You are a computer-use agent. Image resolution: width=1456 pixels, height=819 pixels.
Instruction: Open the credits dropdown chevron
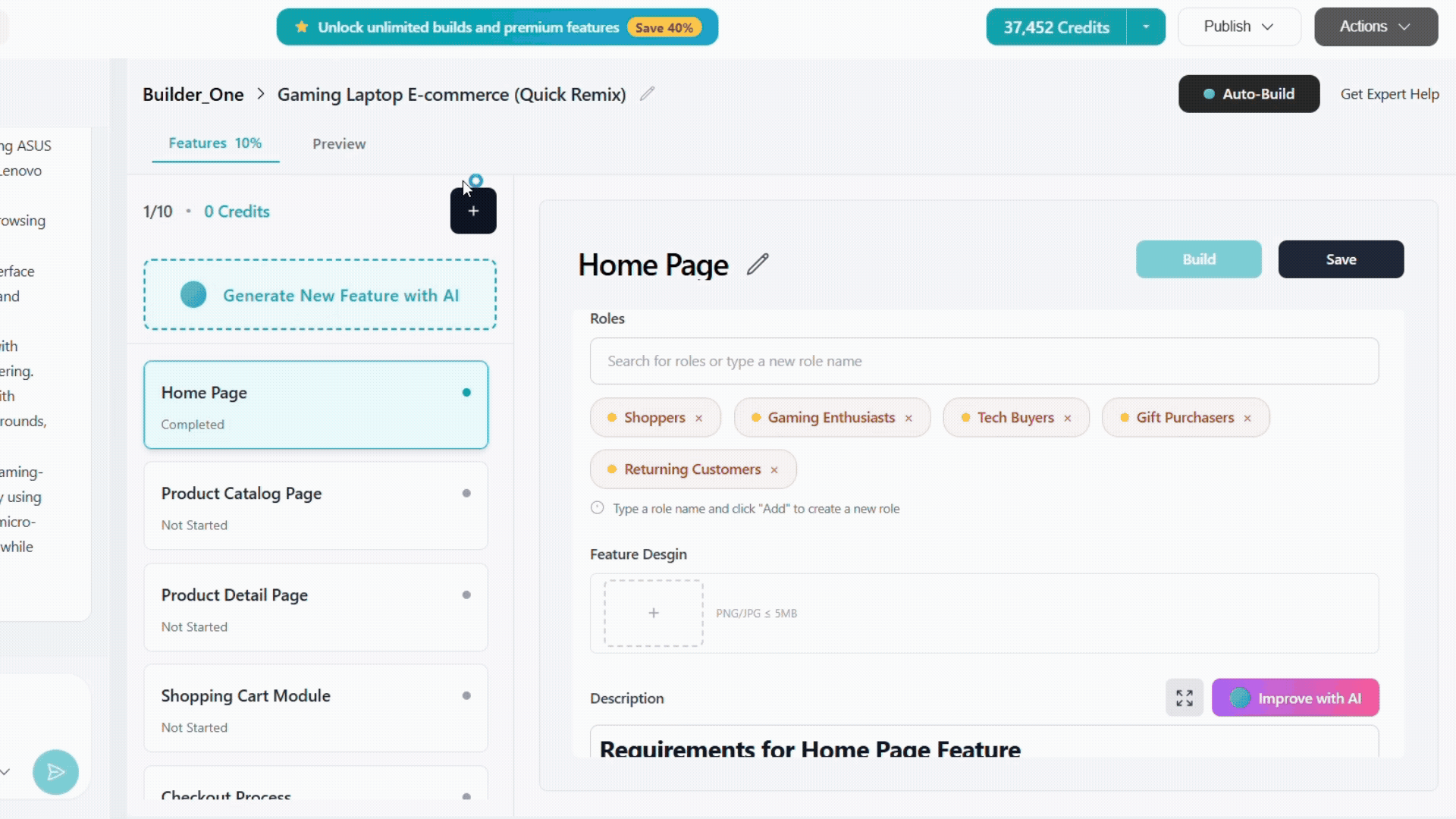coord(1146,26)
